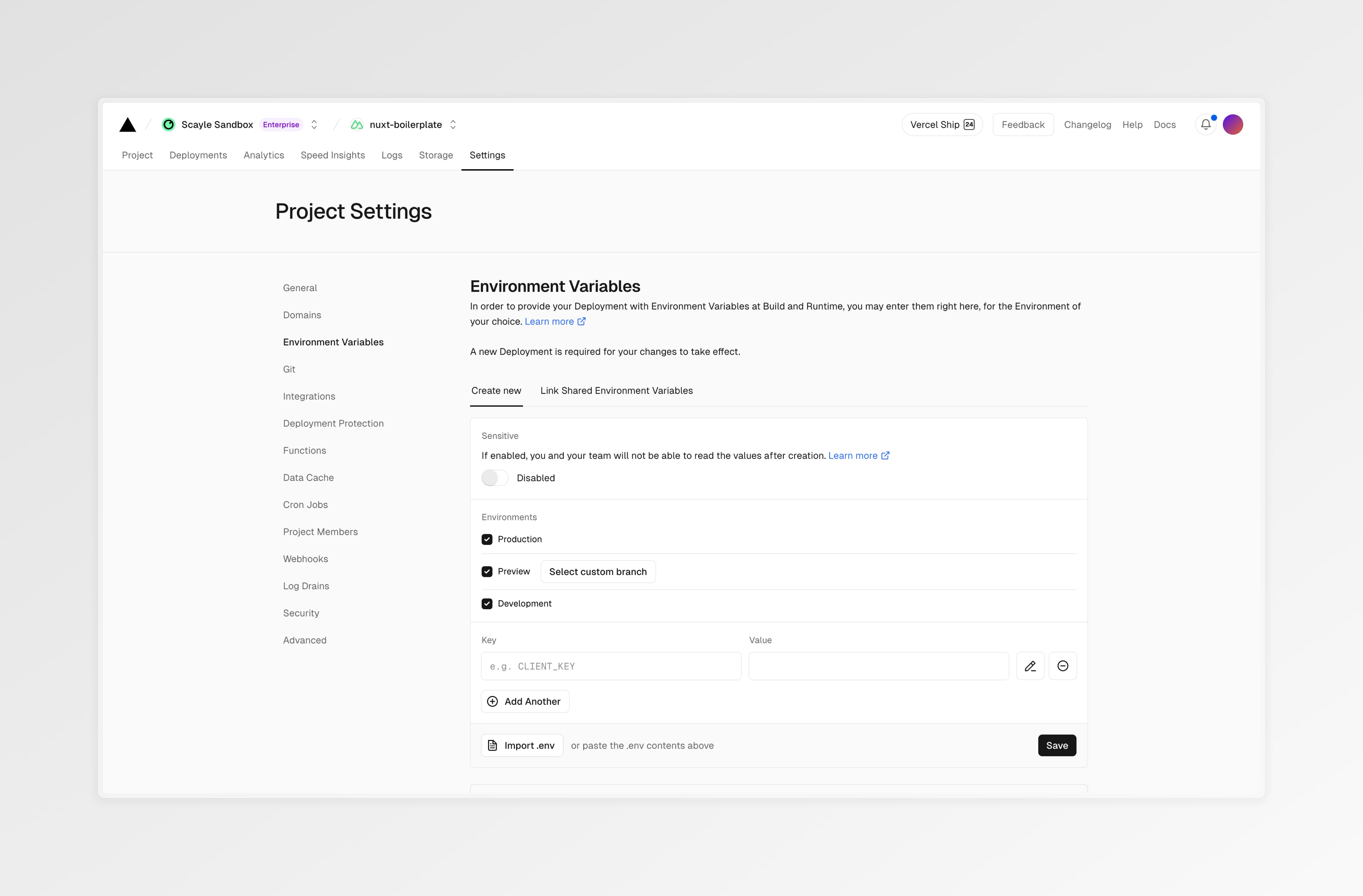Open the Deployments tab
The width and height of the screenshot is (1363, 896).
click(x=198, y=155)
